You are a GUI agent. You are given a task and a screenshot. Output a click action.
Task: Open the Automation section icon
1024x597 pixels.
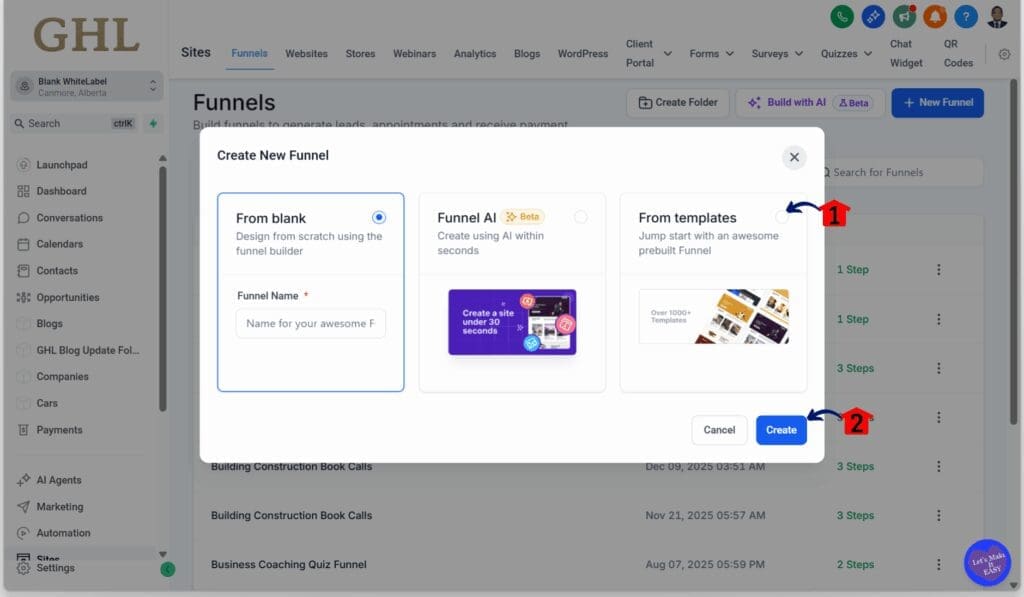click(x=24, y=532)
